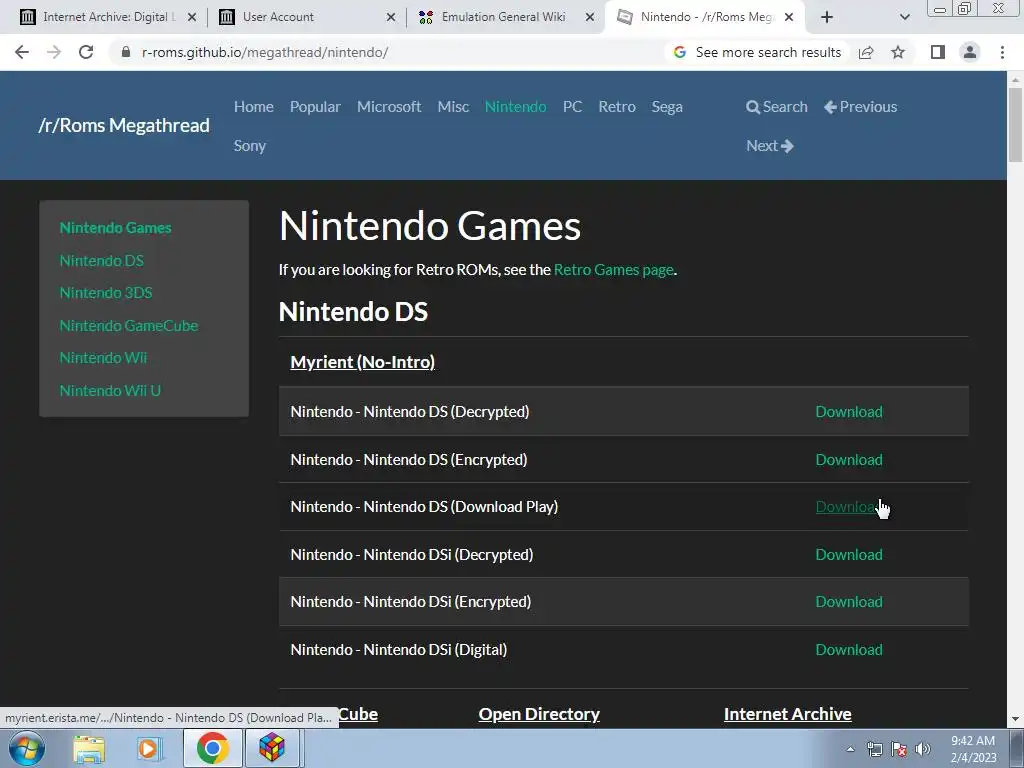Open the Open Directory heading link
Viewport: 1024px width, 768px height.
(539, 714)
